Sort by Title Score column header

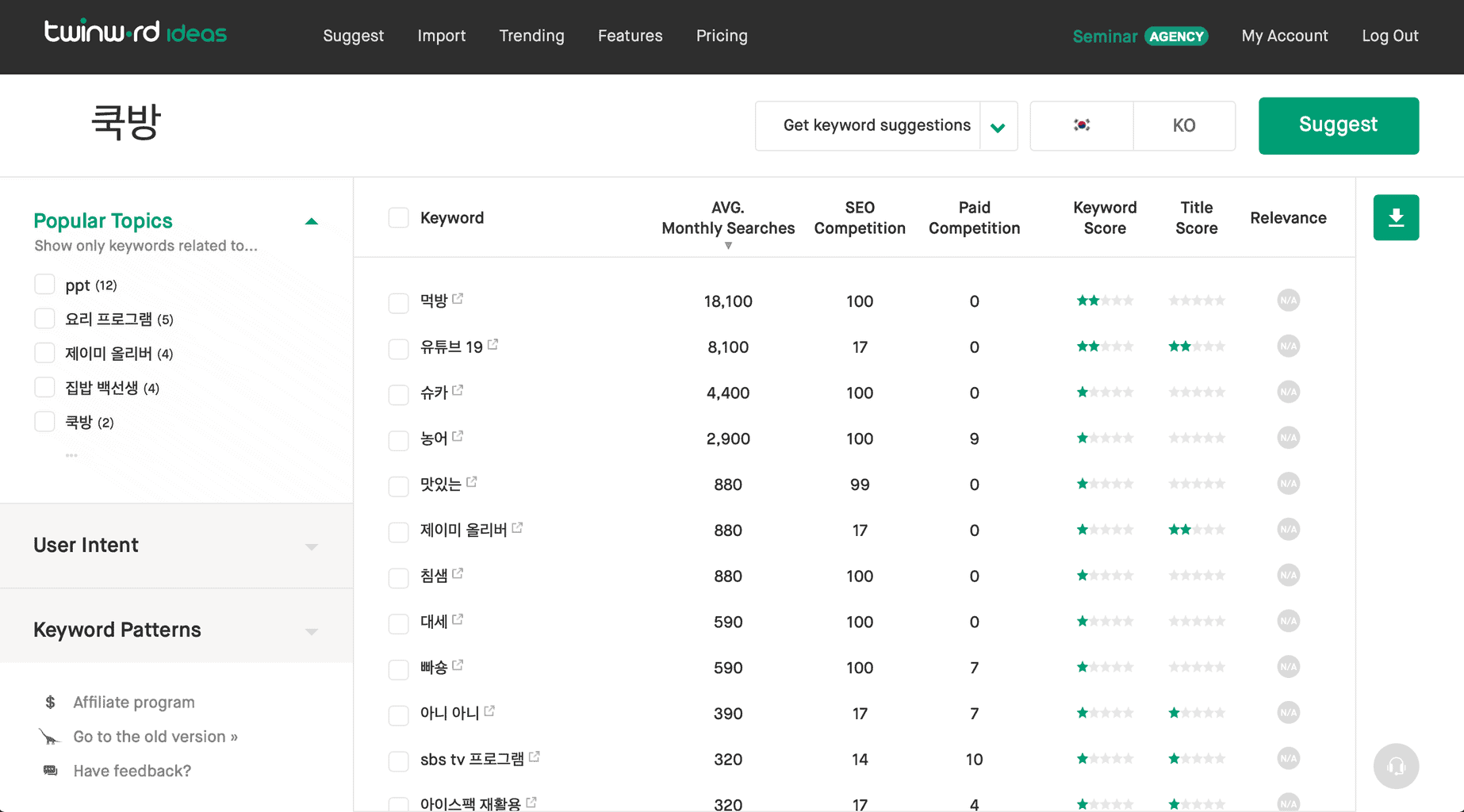1197,217
